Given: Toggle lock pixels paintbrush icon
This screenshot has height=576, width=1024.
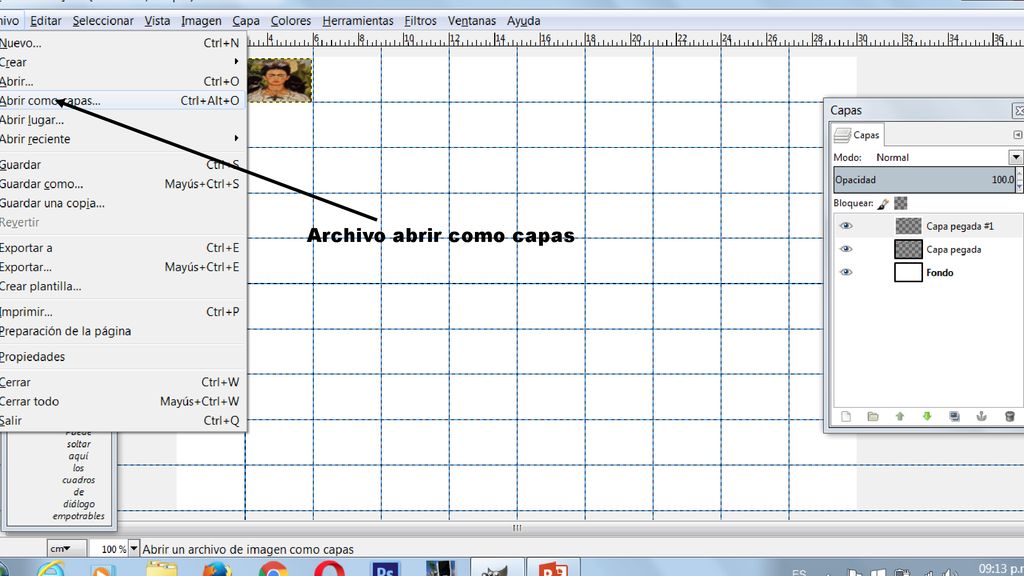Looking at the screenshot, I should [883, 204].
